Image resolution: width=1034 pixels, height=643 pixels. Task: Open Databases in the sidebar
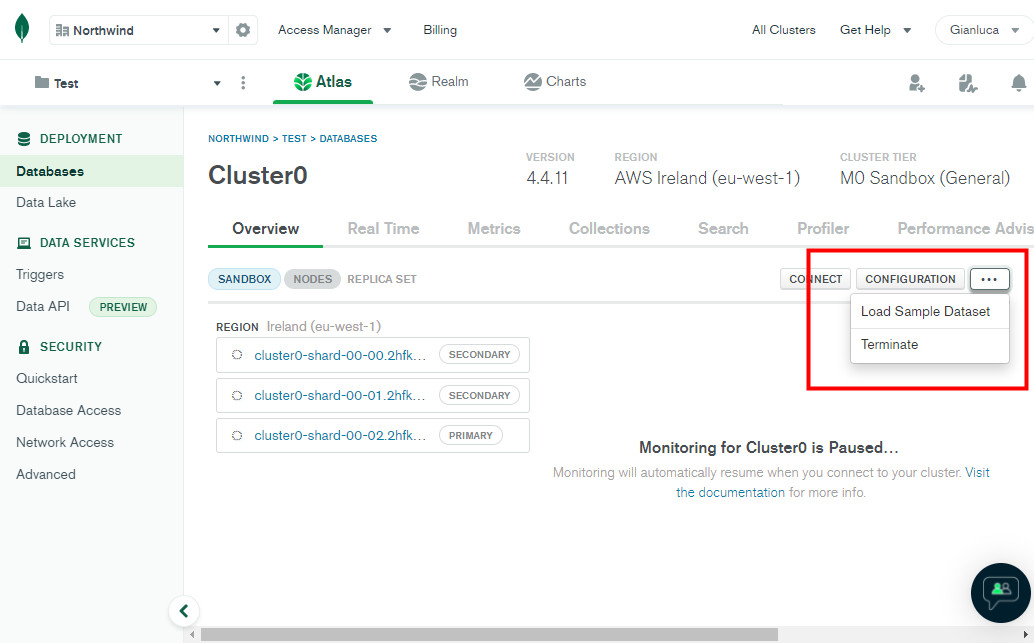(x=92, y=171)
